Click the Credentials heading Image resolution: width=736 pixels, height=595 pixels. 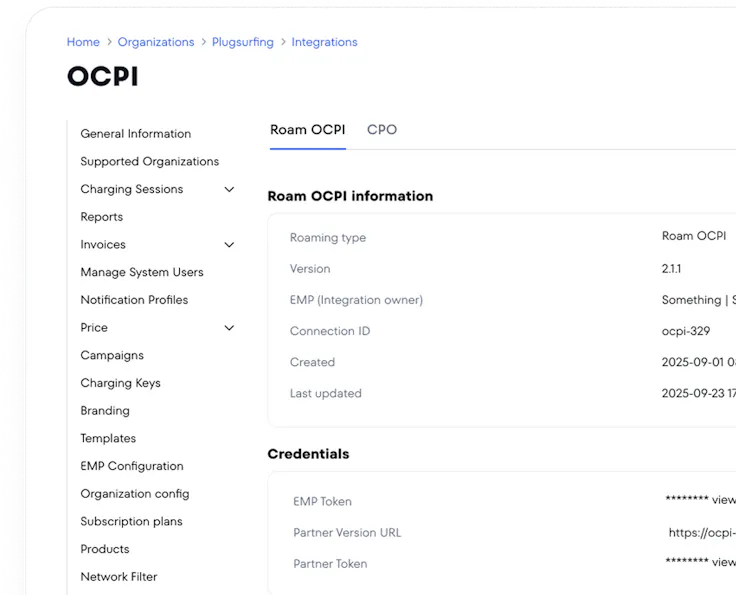(x=308, y=454)
